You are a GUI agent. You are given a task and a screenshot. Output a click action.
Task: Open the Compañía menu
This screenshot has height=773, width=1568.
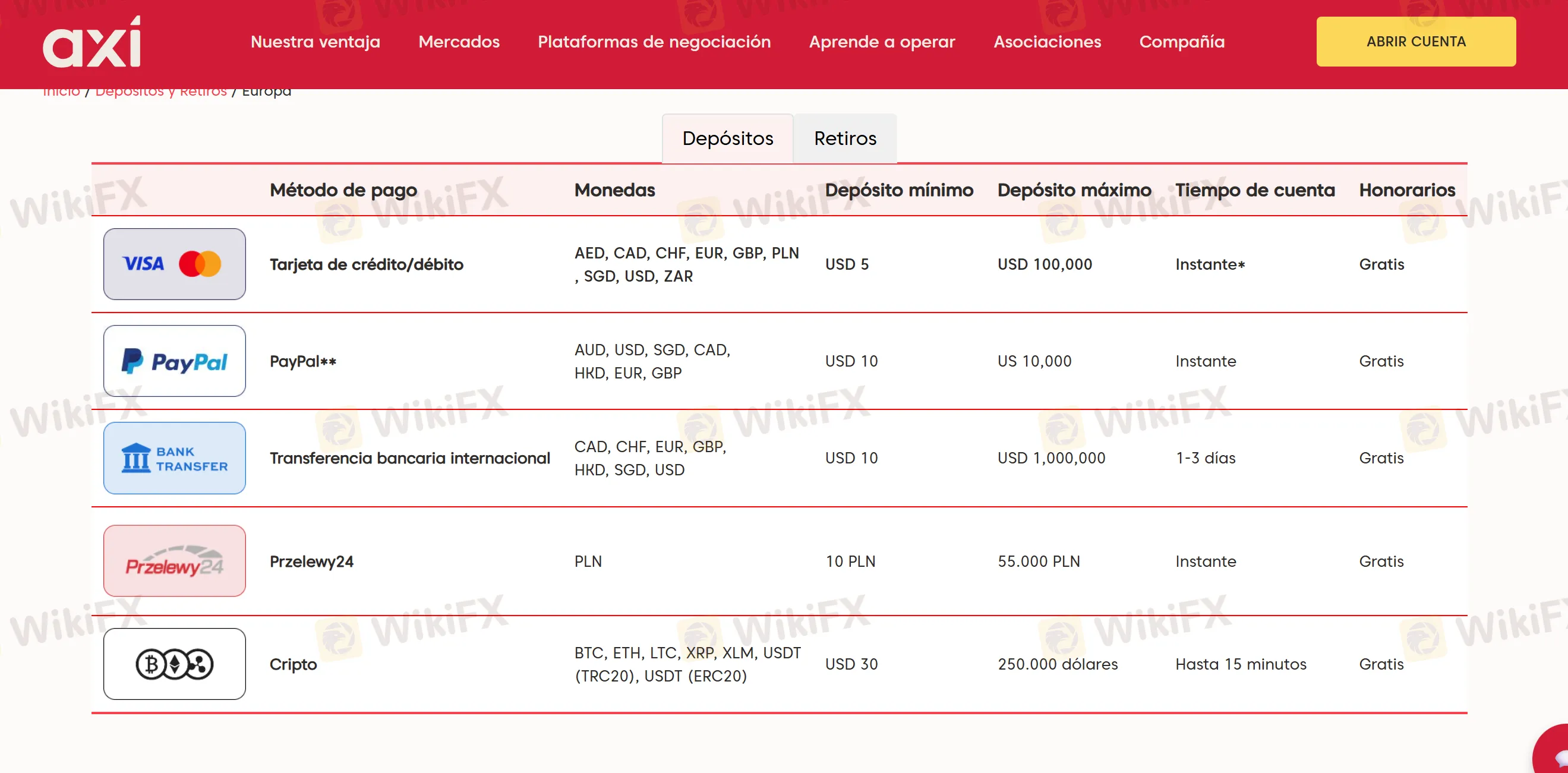pyautogui.click(x=1181, y=42)
